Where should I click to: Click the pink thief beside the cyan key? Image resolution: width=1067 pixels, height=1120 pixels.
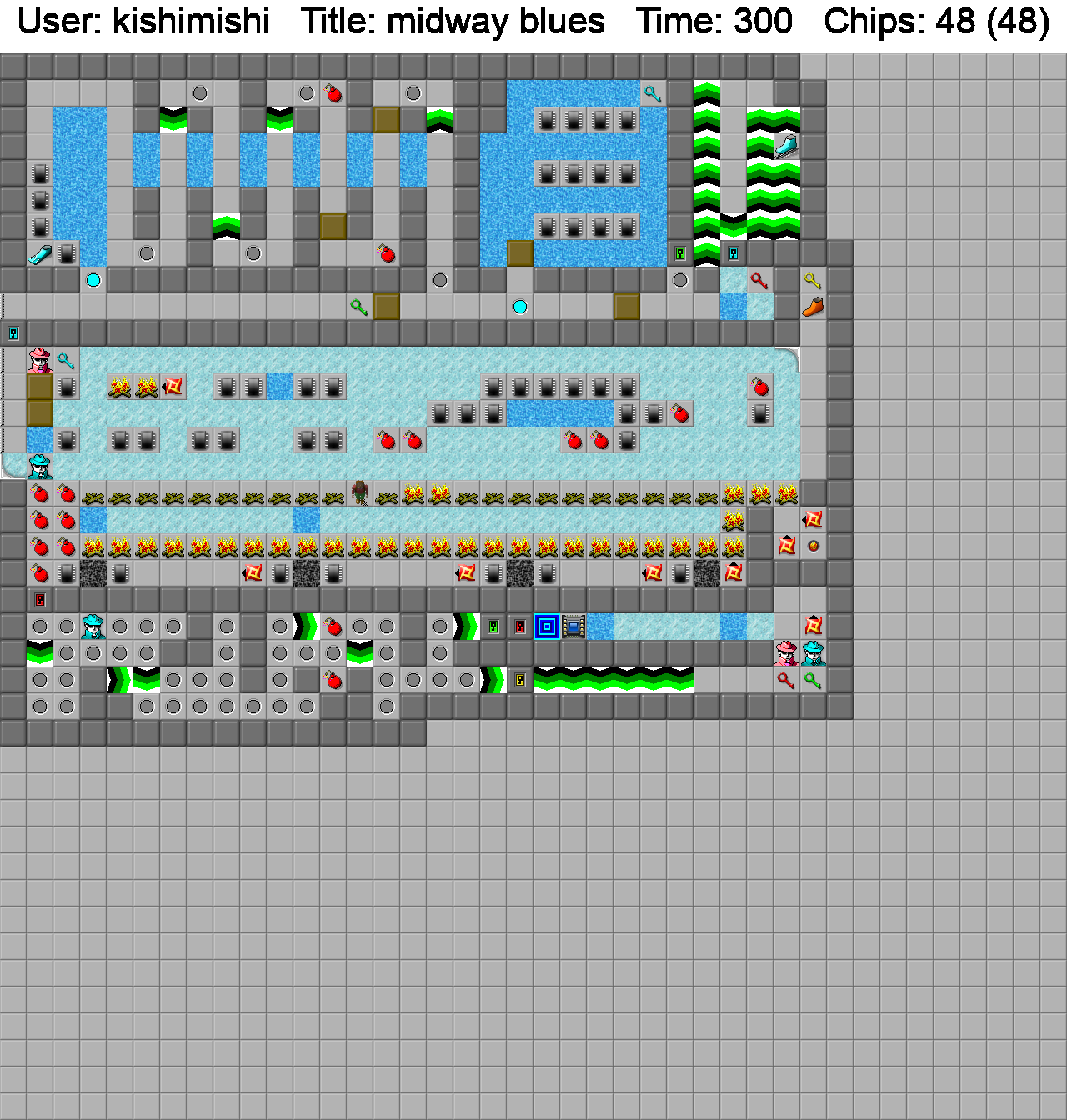(x=39, y=360)
